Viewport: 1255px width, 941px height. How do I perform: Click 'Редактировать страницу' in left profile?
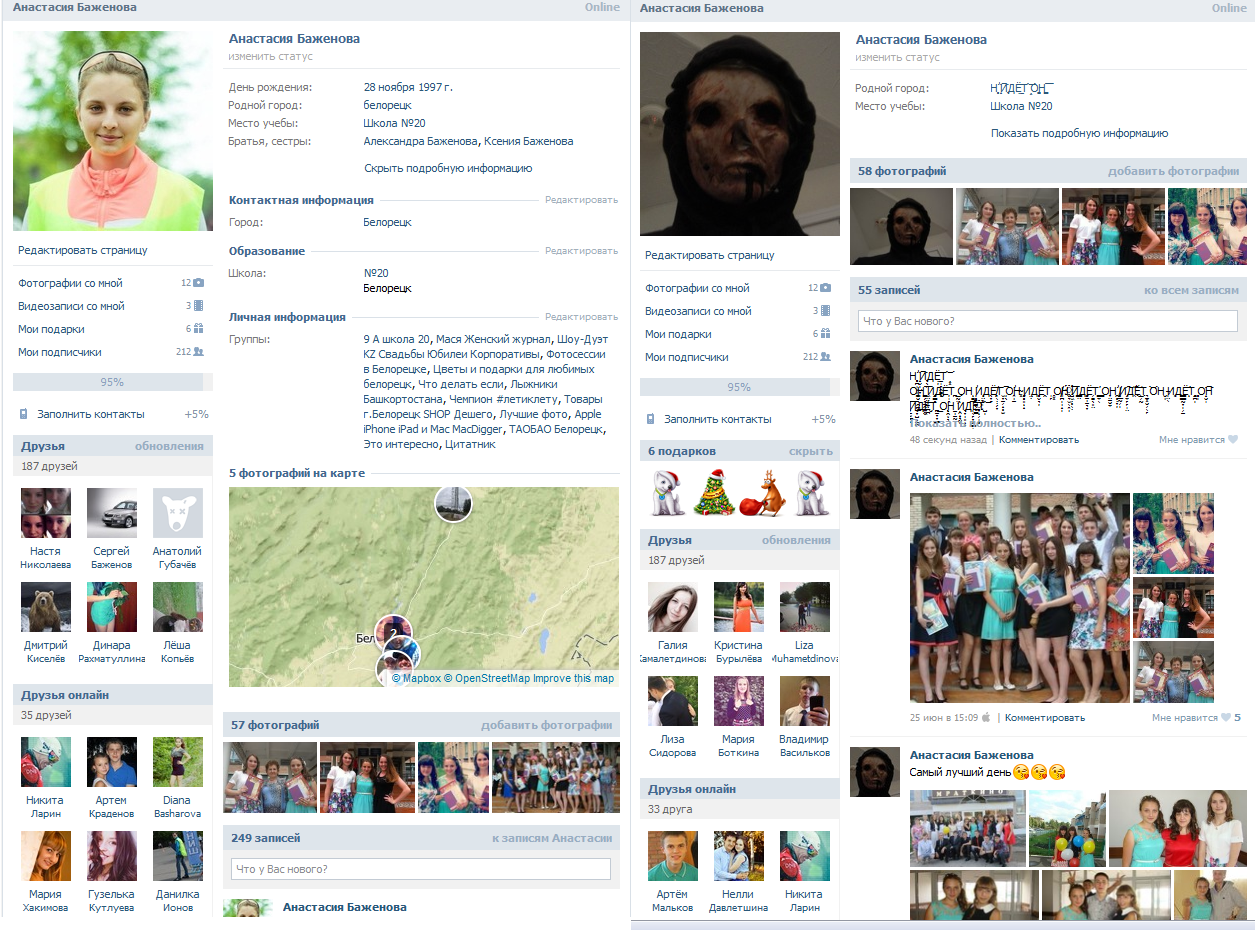pyautogui.click(x=83, y=250)
